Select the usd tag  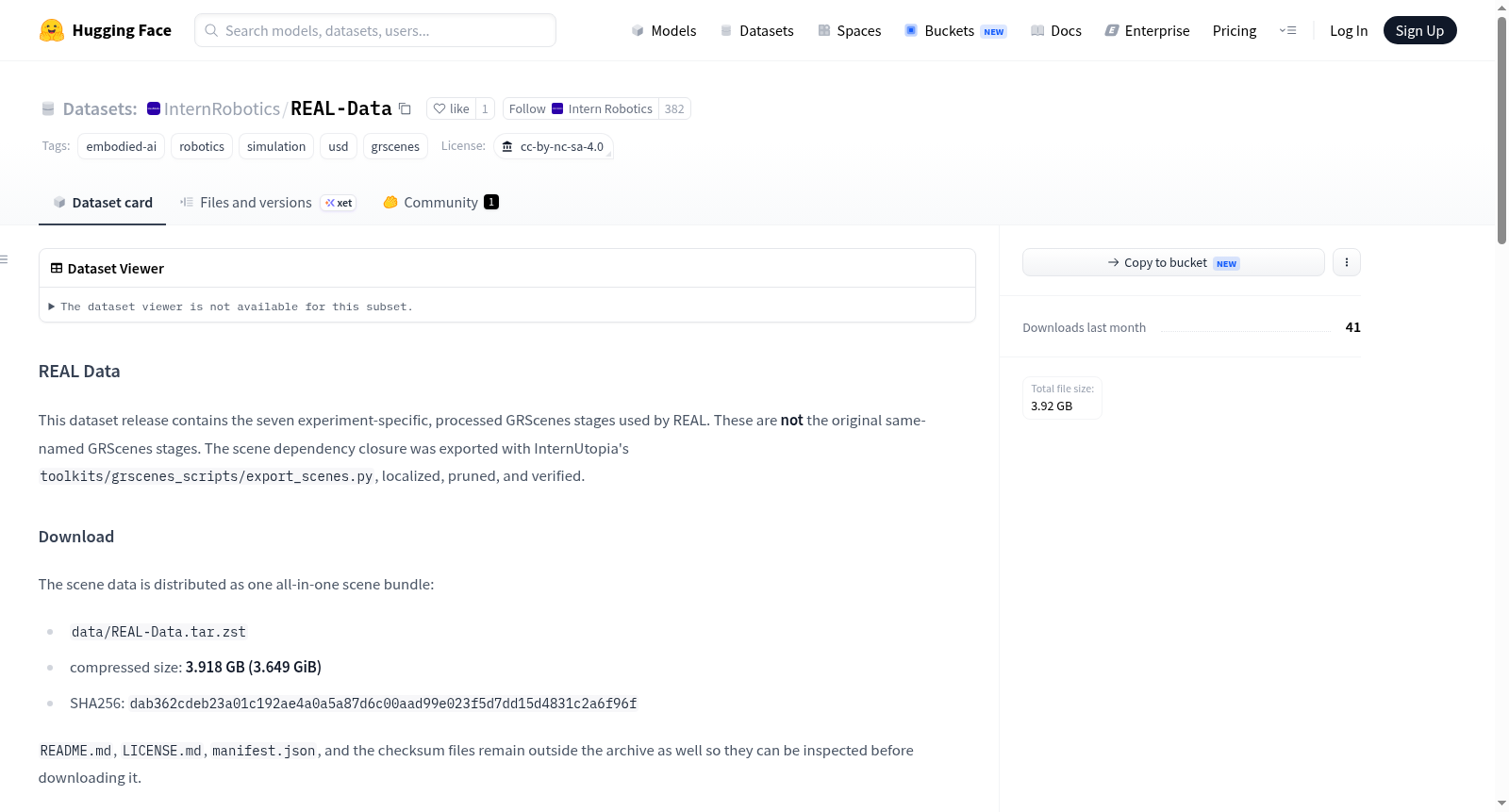click(x=339, y=146)
